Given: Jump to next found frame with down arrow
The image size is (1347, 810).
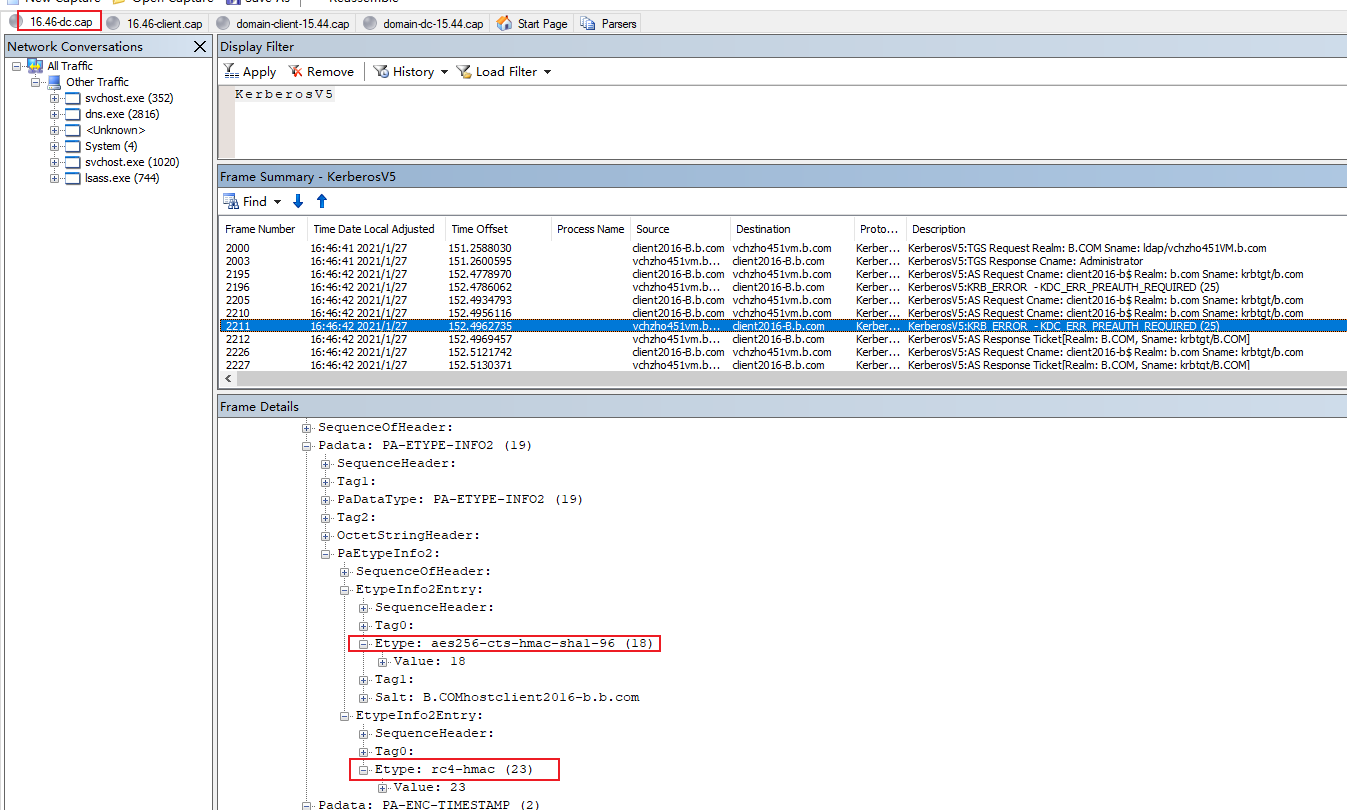Looking at the screenshot, I should [x=298, y=202].
